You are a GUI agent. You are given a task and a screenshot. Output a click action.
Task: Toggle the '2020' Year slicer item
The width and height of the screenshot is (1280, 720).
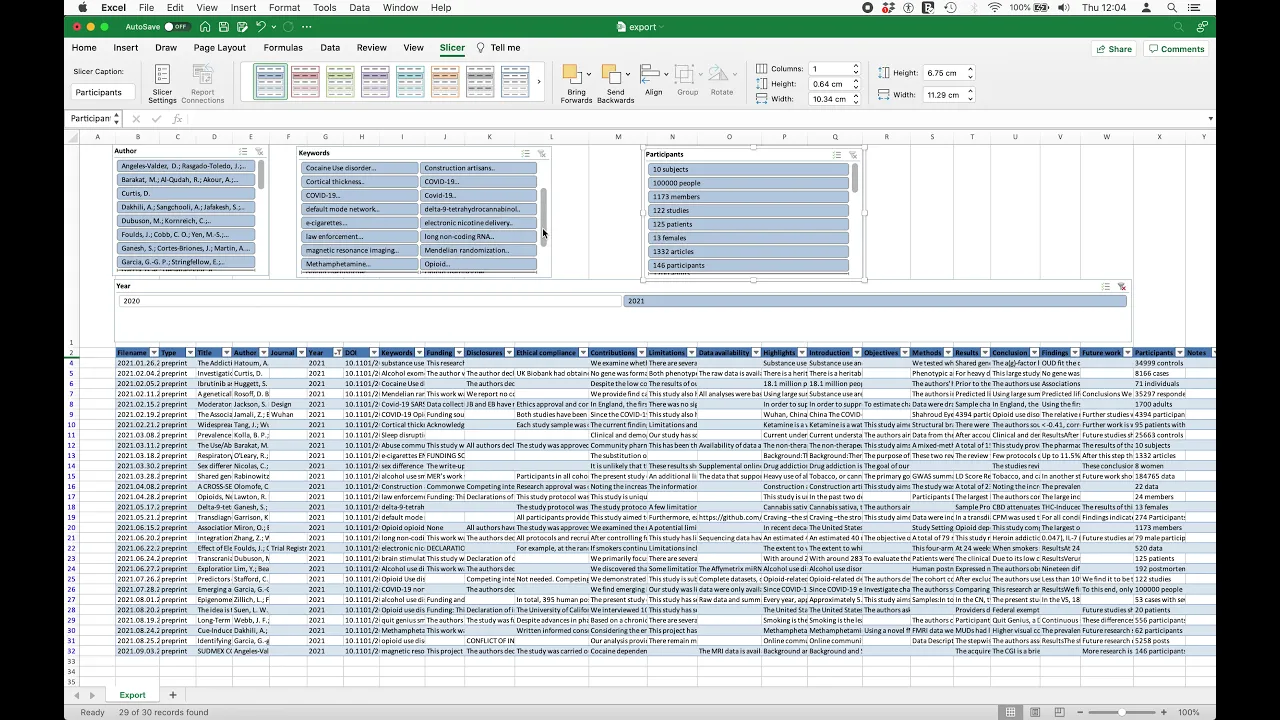pyautogui.click(x=369, y=301)
